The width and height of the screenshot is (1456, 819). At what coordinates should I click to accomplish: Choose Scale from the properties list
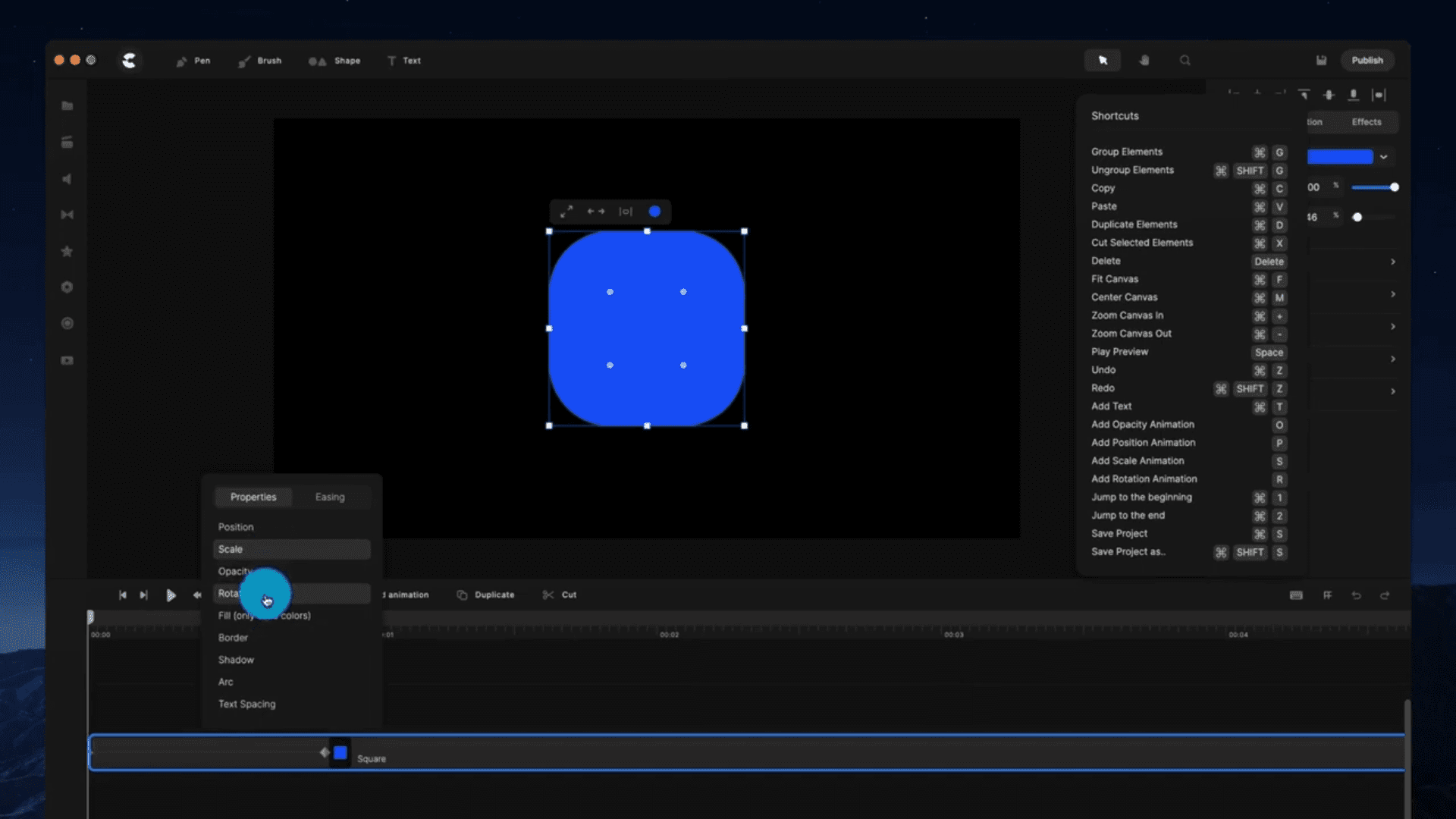(x=291, y=550)
